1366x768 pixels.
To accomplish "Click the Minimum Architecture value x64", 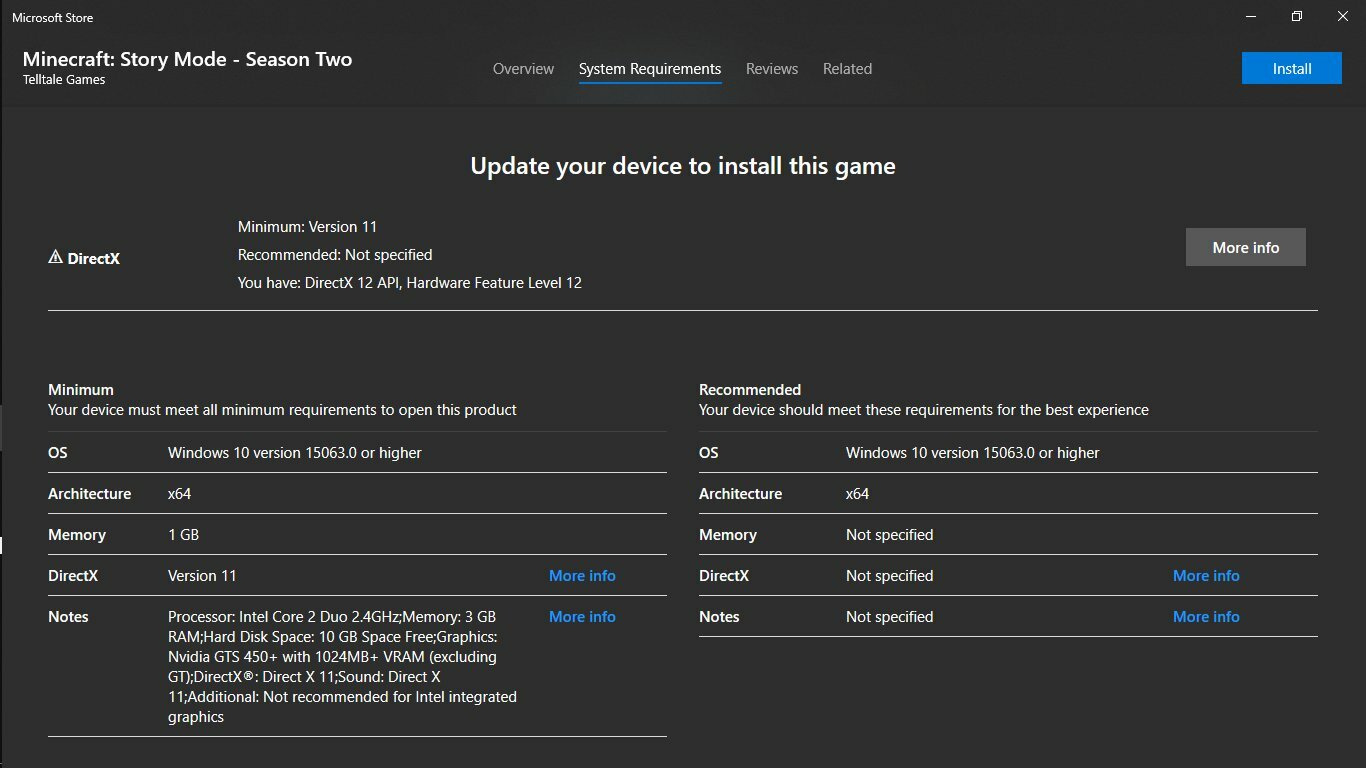I will (x=179, y=494).
